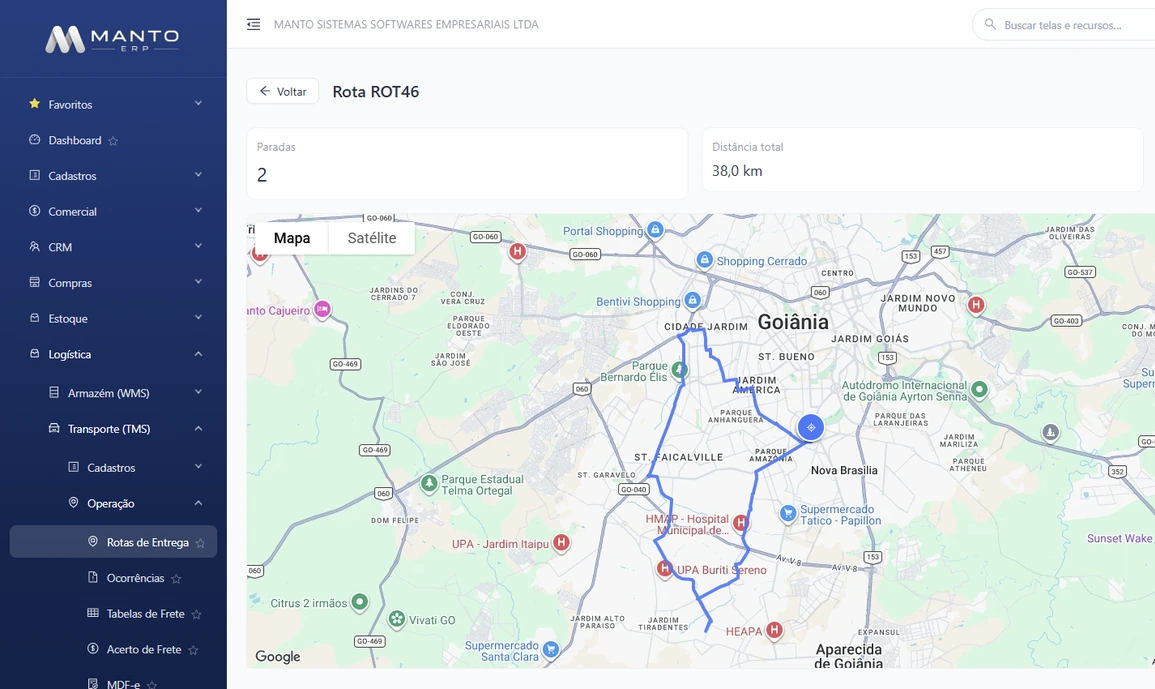The height and width of the screenshot is (689, 1155).
Task: Expand the Armazém (WMS) chevron
Action: [198, 392]
